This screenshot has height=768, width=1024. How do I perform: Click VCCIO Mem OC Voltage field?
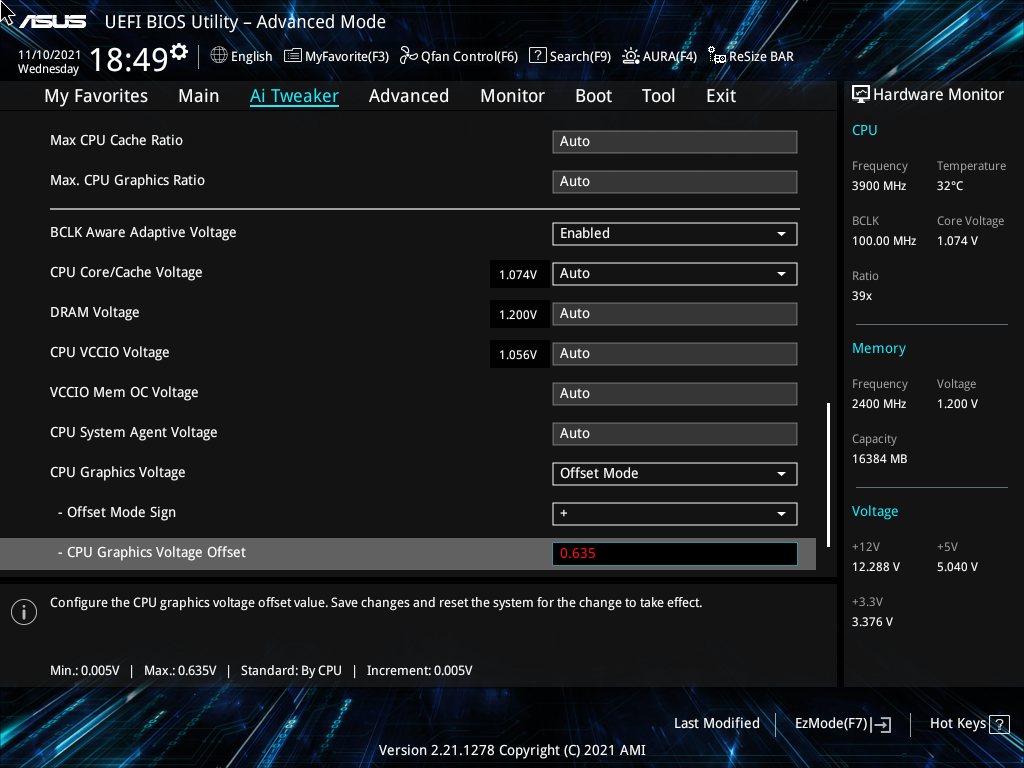675,394
